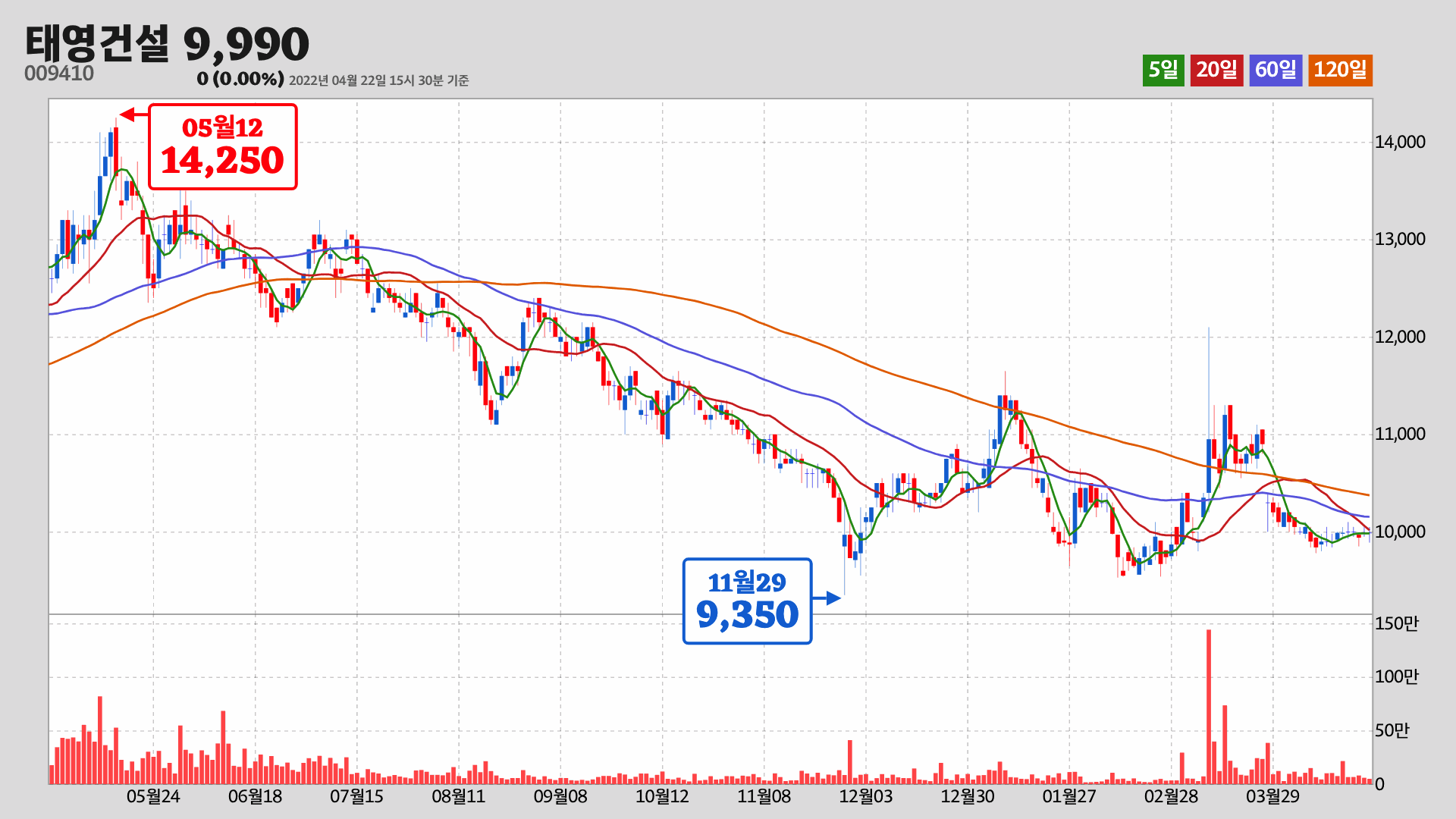The image size is (1456, 819).
Task: Click the 08월11 date label
Action: (458, 796)
